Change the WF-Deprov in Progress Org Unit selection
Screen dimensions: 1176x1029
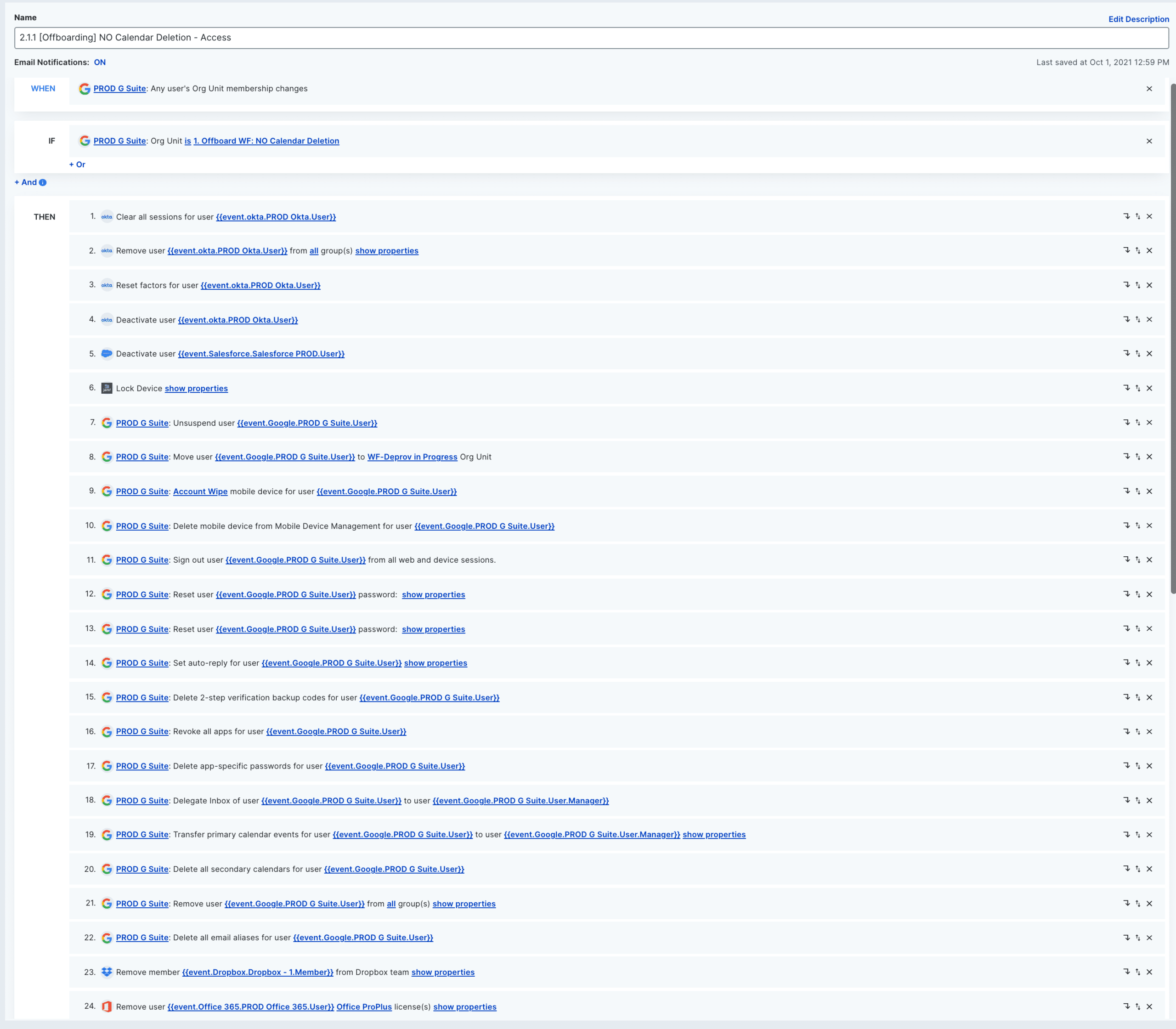pyautogui.click(x=413, y=457)
